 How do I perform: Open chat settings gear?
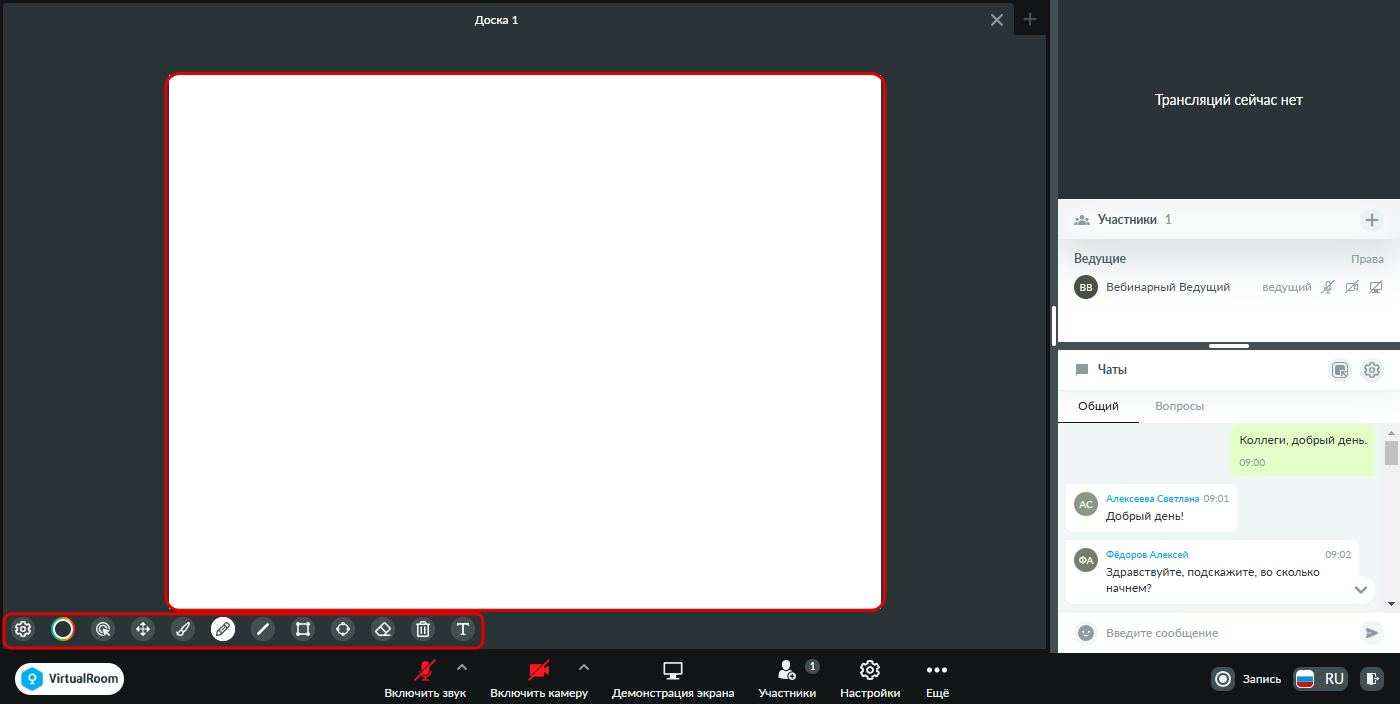[x=1372, y=370]
